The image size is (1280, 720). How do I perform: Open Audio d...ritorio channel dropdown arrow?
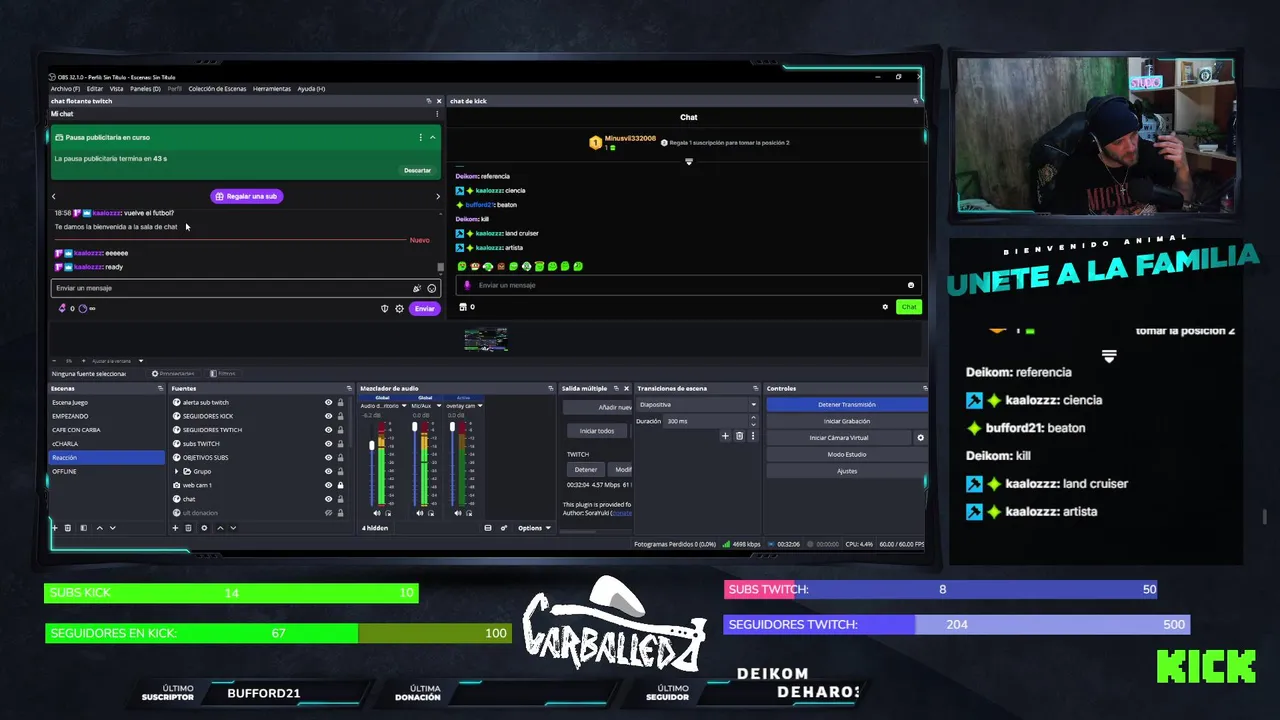(x=405, y=406)
